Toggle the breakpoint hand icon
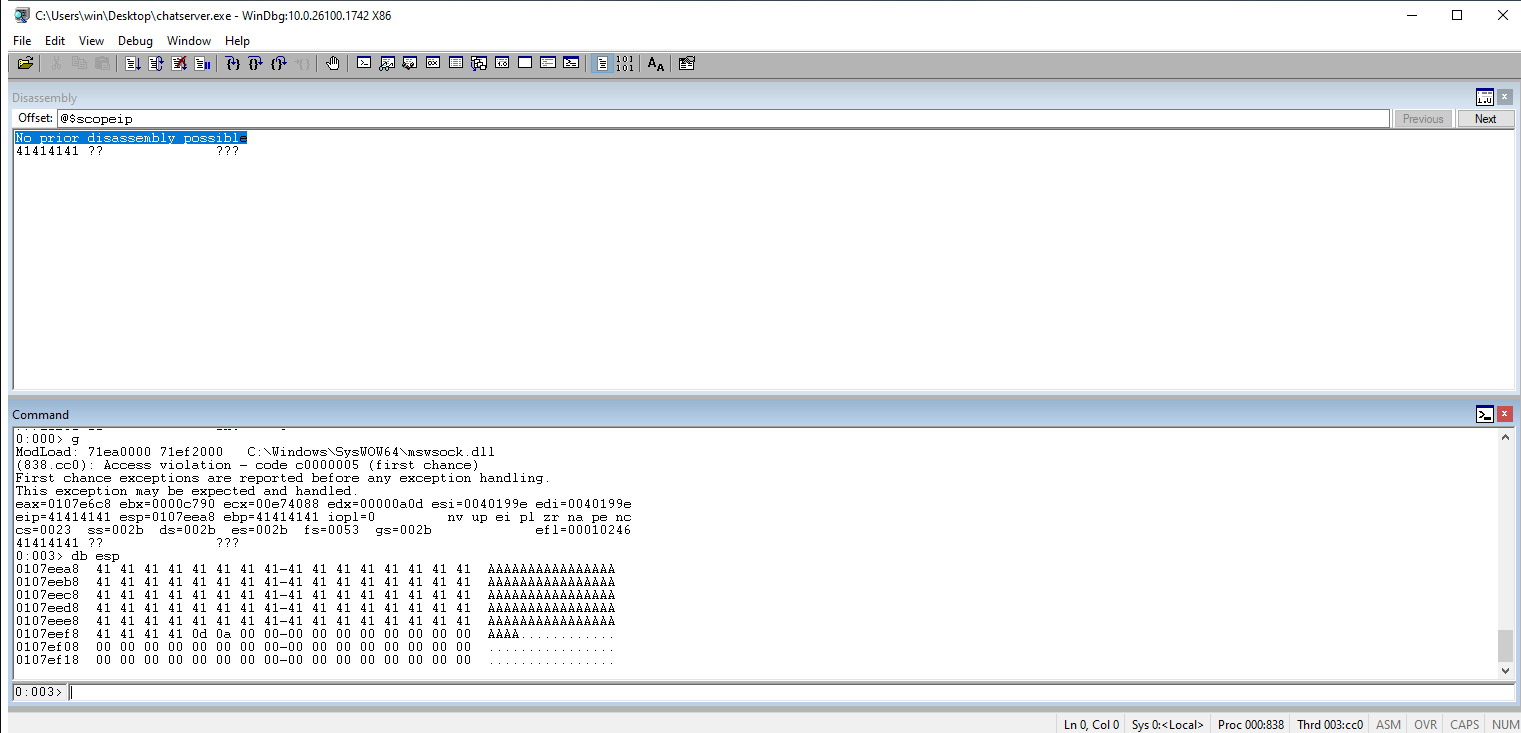Screen dimensions: 1521x733 click(333, 63)
